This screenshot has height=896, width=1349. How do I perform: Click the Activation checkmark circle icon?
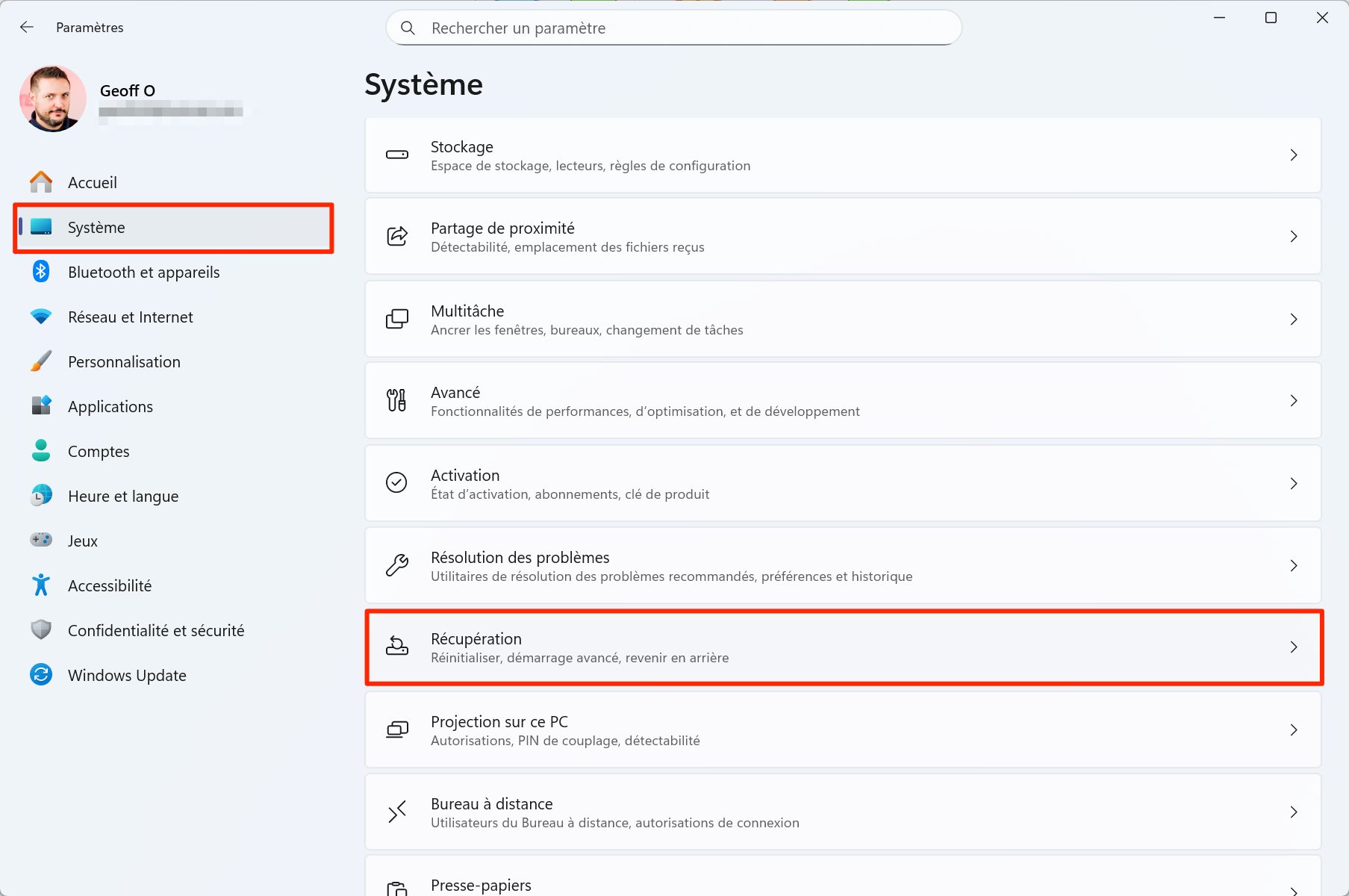(396, 483)
